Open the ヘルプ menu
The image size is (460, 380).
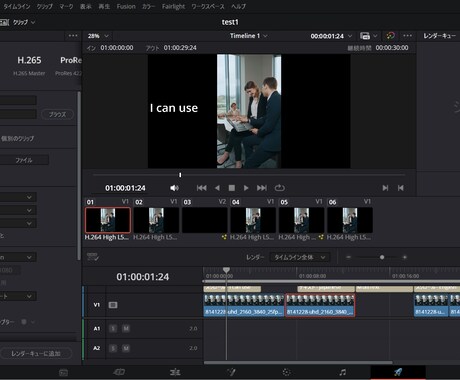[238, 6]
